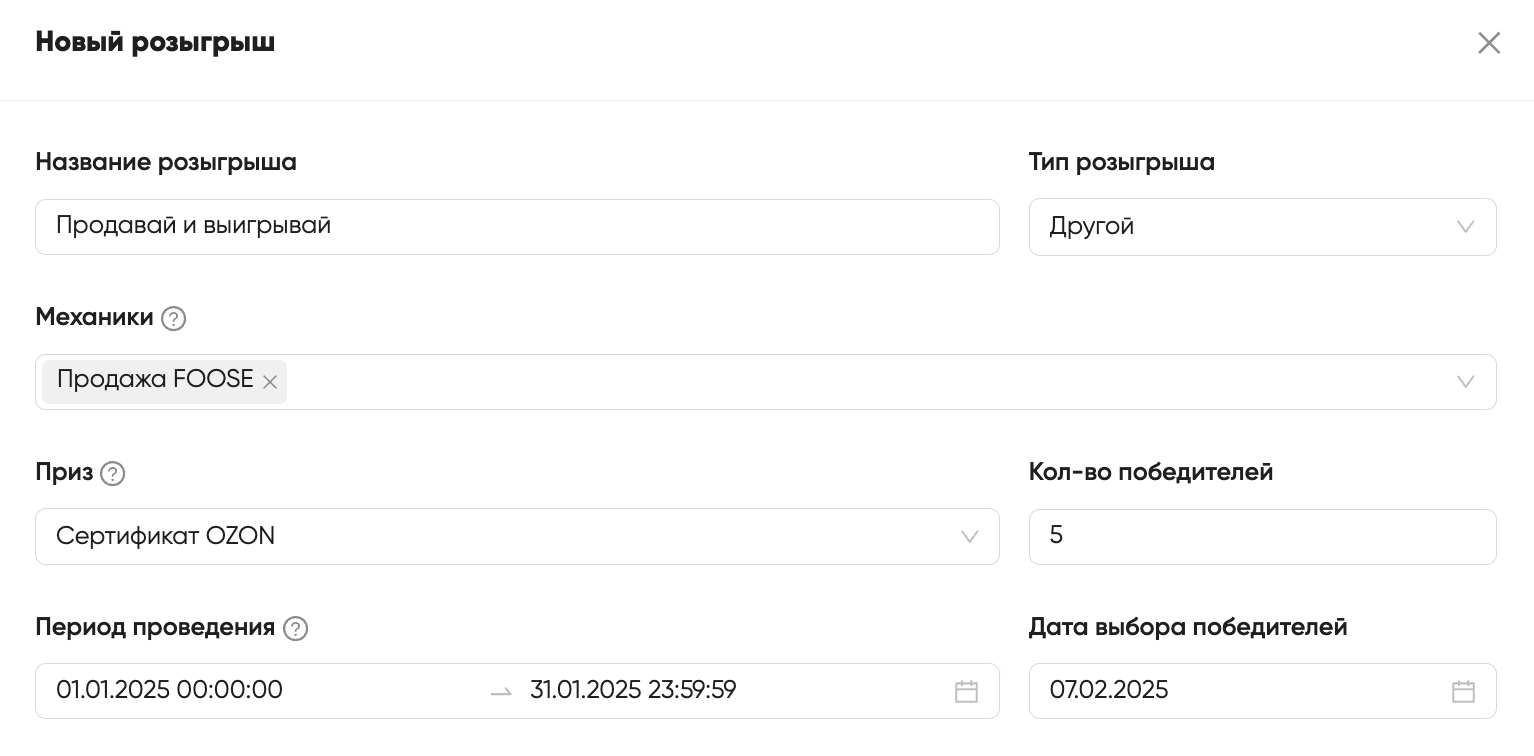Click the date 07.02.2025 field

[x=1262, y=691]
